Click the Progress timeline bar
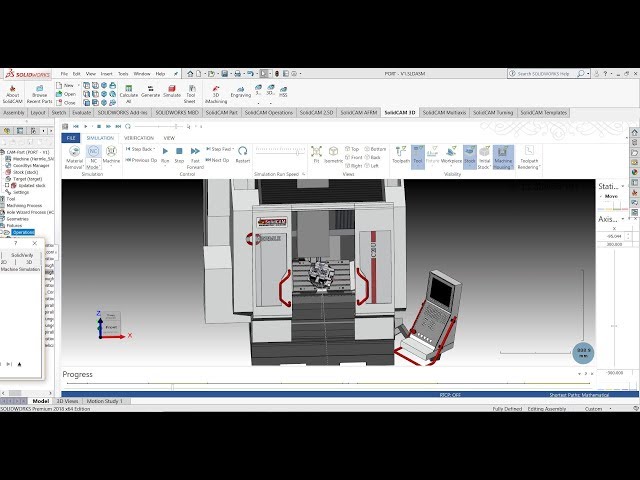The width and height of the screenshot is (640, 480). 329,384
